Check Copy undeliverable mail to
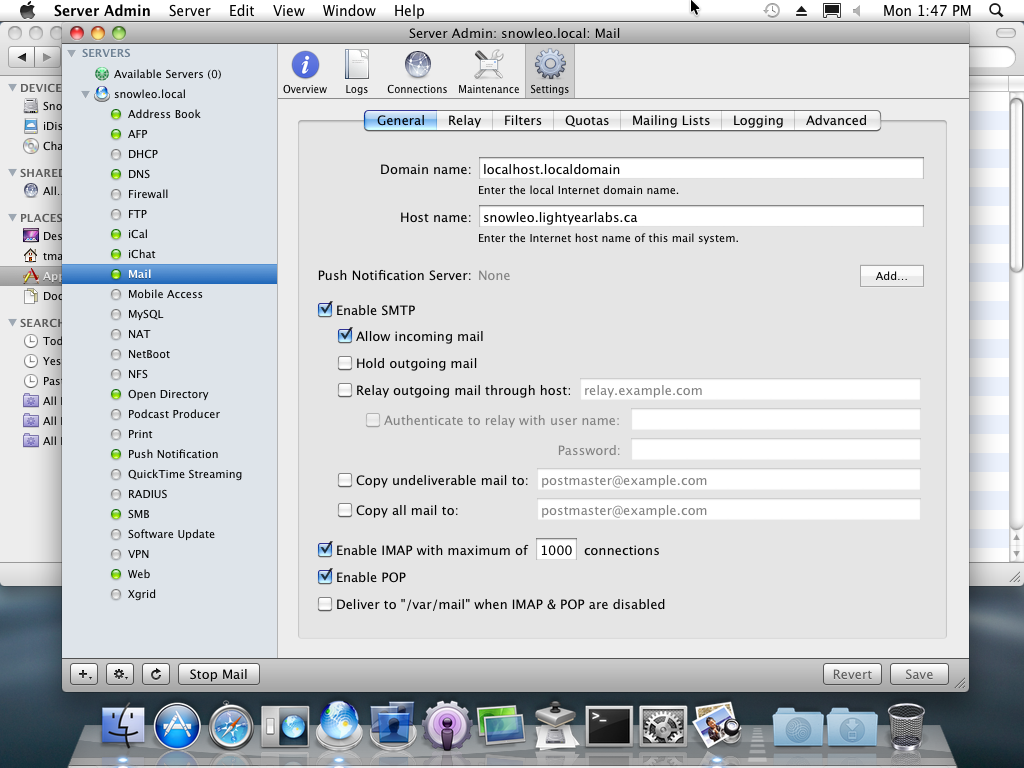Viewport: 1024px width, 768px height. (x=345, y=480)
